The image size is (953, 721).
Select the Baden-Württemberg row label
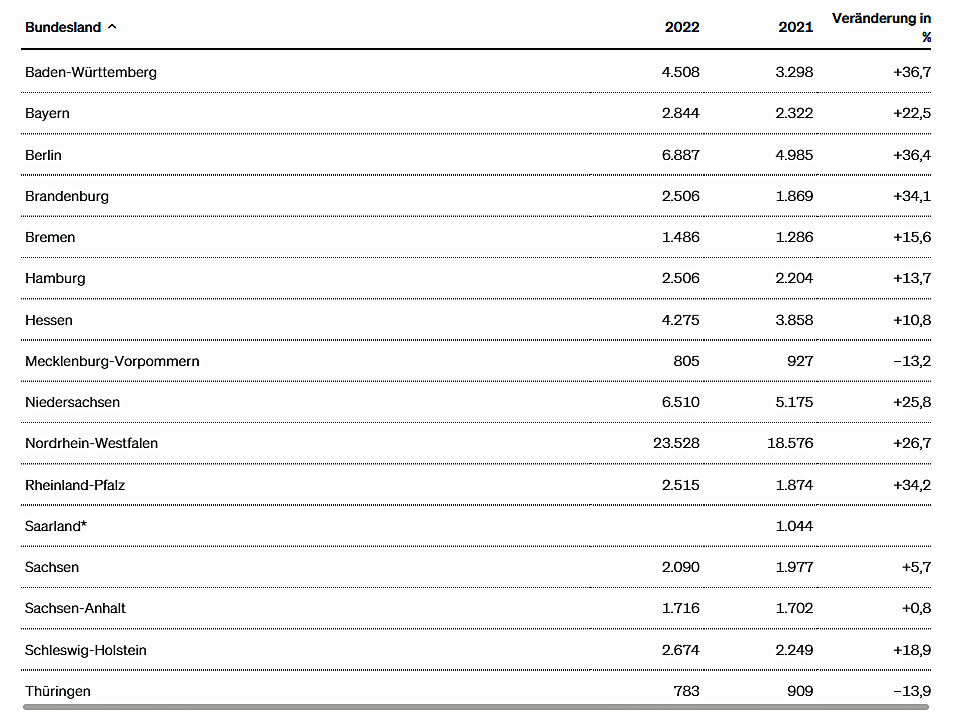point(91,72)
